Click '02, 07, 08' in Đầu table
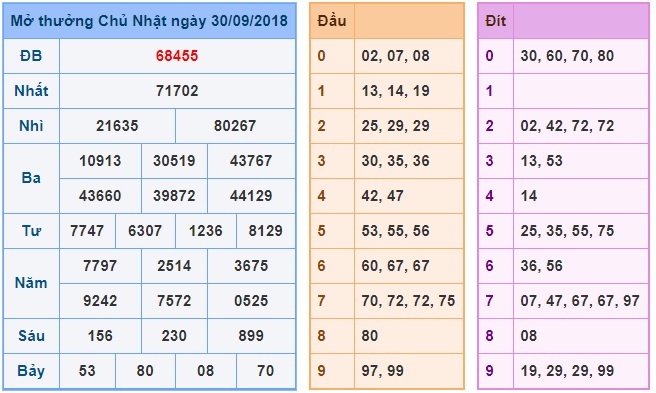656x393 pixels. (x=395, y=56)
